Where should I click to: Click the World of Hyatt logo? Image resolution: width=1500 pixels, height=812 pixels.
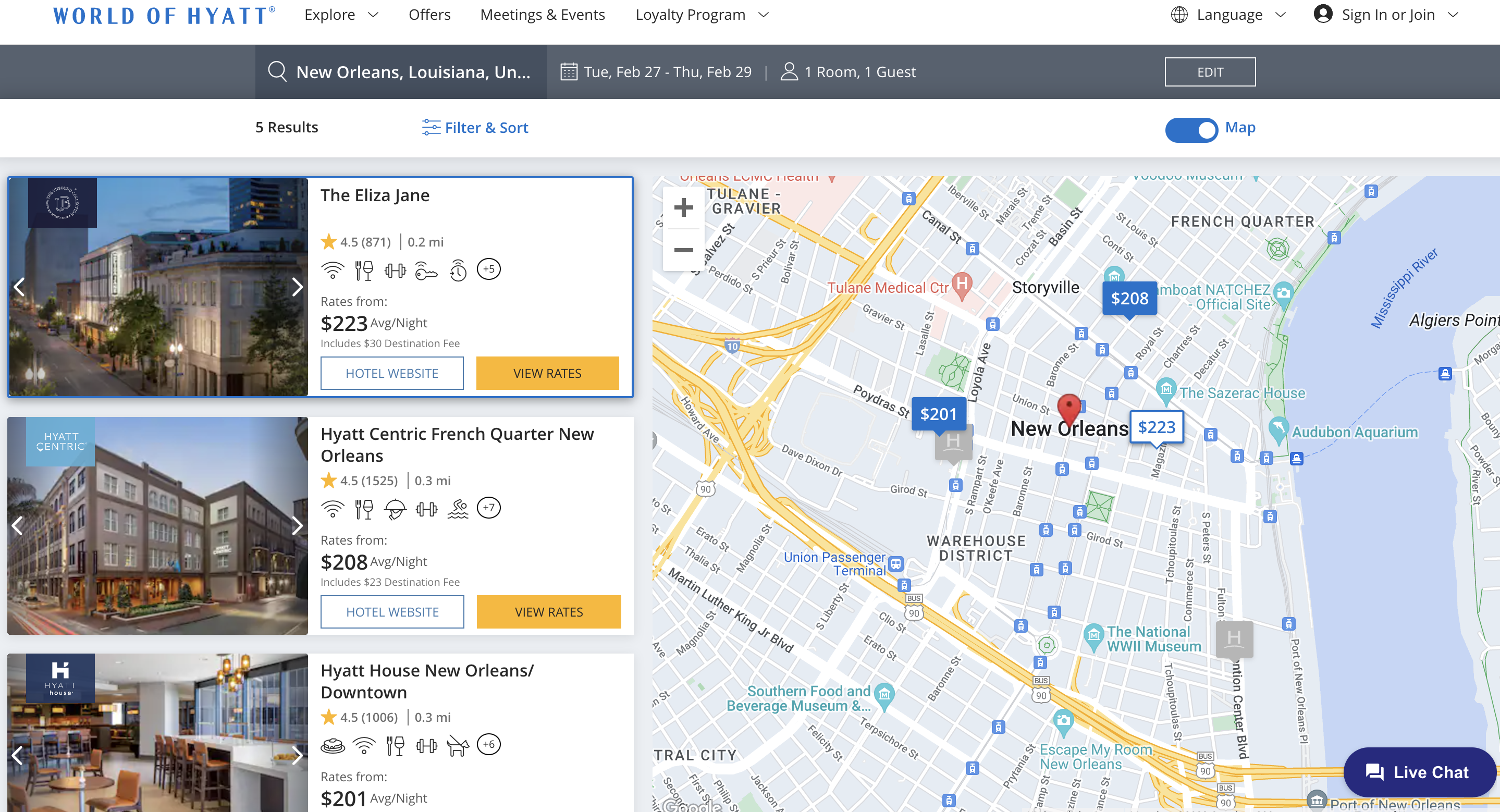coord(164,15)
